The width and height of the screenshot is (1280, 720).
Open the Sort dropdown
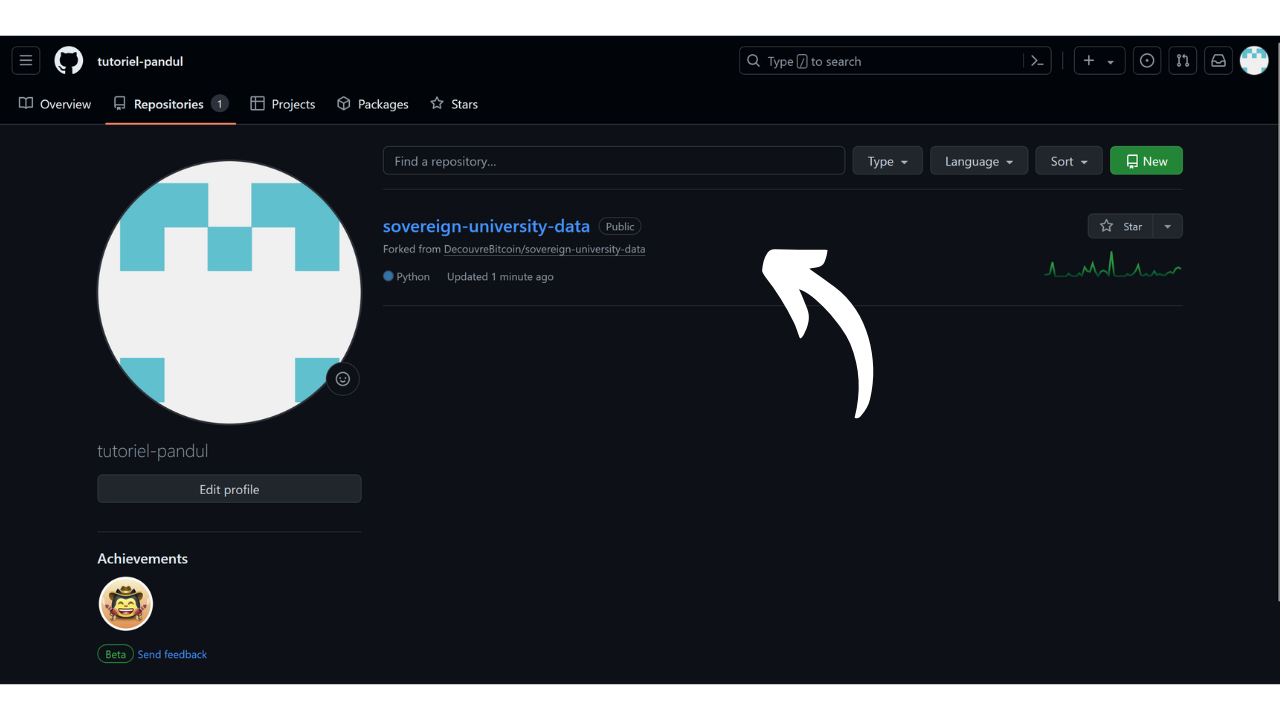(x=1068, y=161)
